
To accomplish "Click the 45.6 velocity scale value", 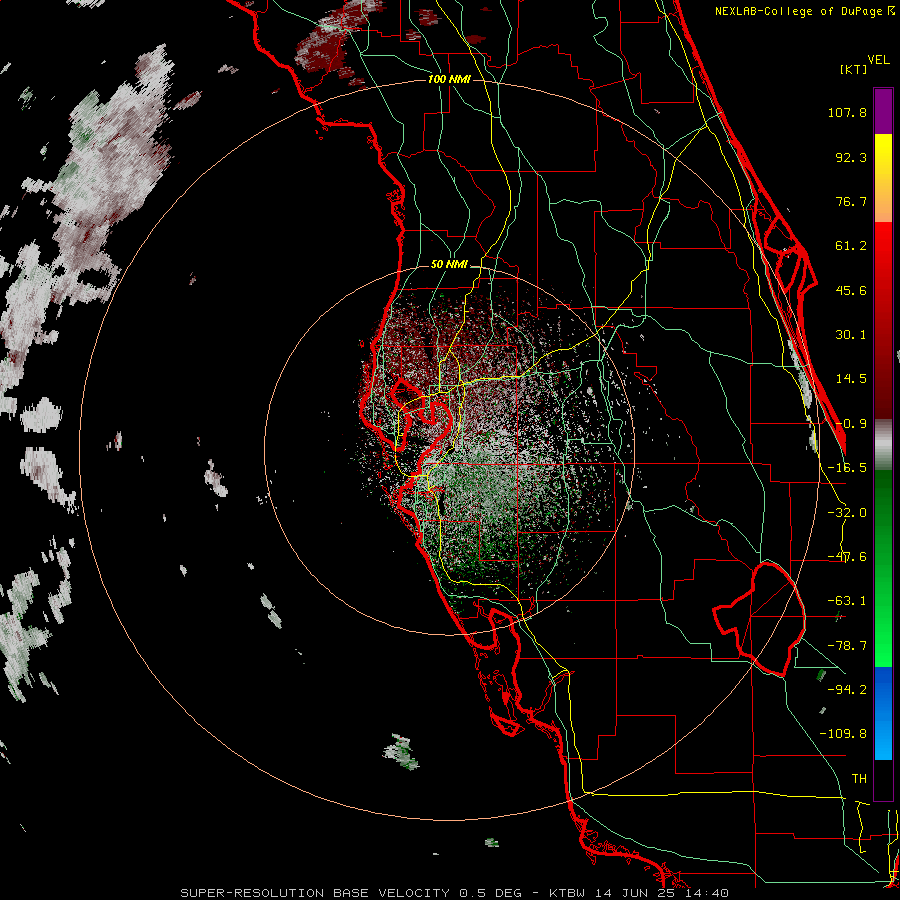I will (851, 290).
